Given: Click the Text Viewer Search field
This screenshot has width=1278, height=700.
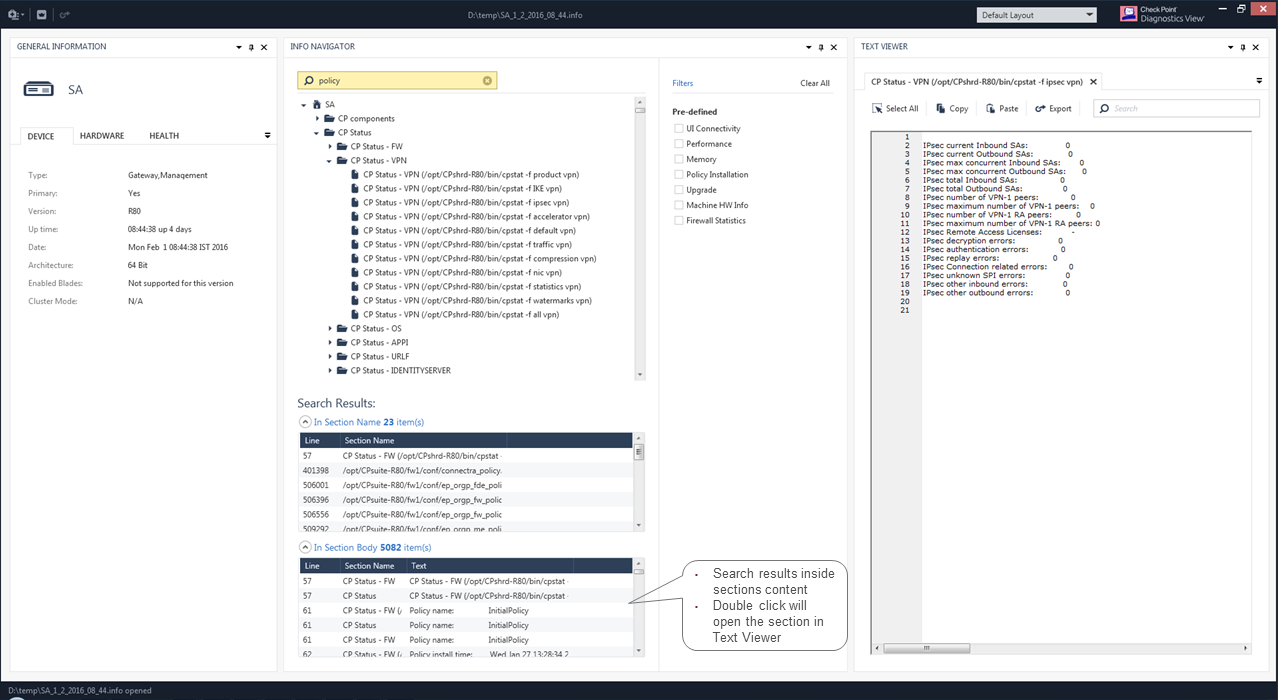Looking at the screenshot, I should [x=1176, y=109].
